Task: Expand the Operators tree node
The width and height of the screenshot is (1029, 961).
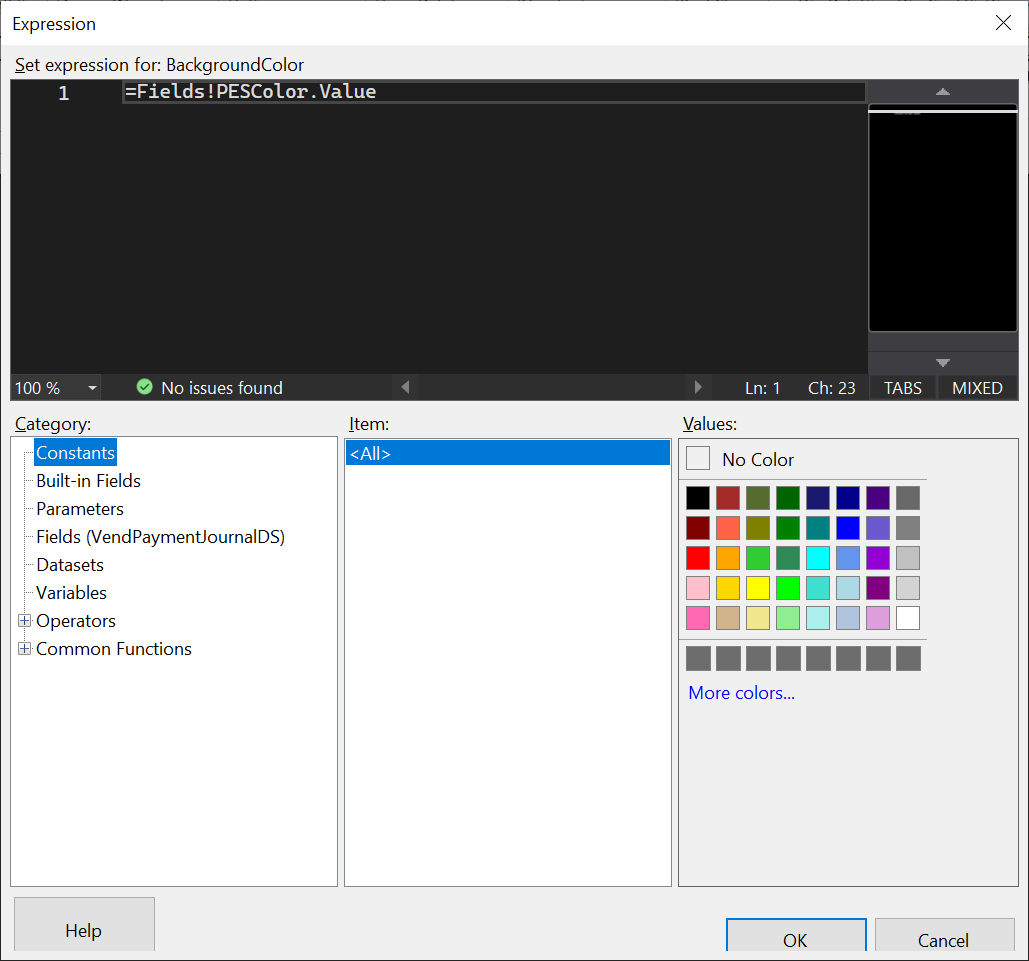Action: (25, 621)
